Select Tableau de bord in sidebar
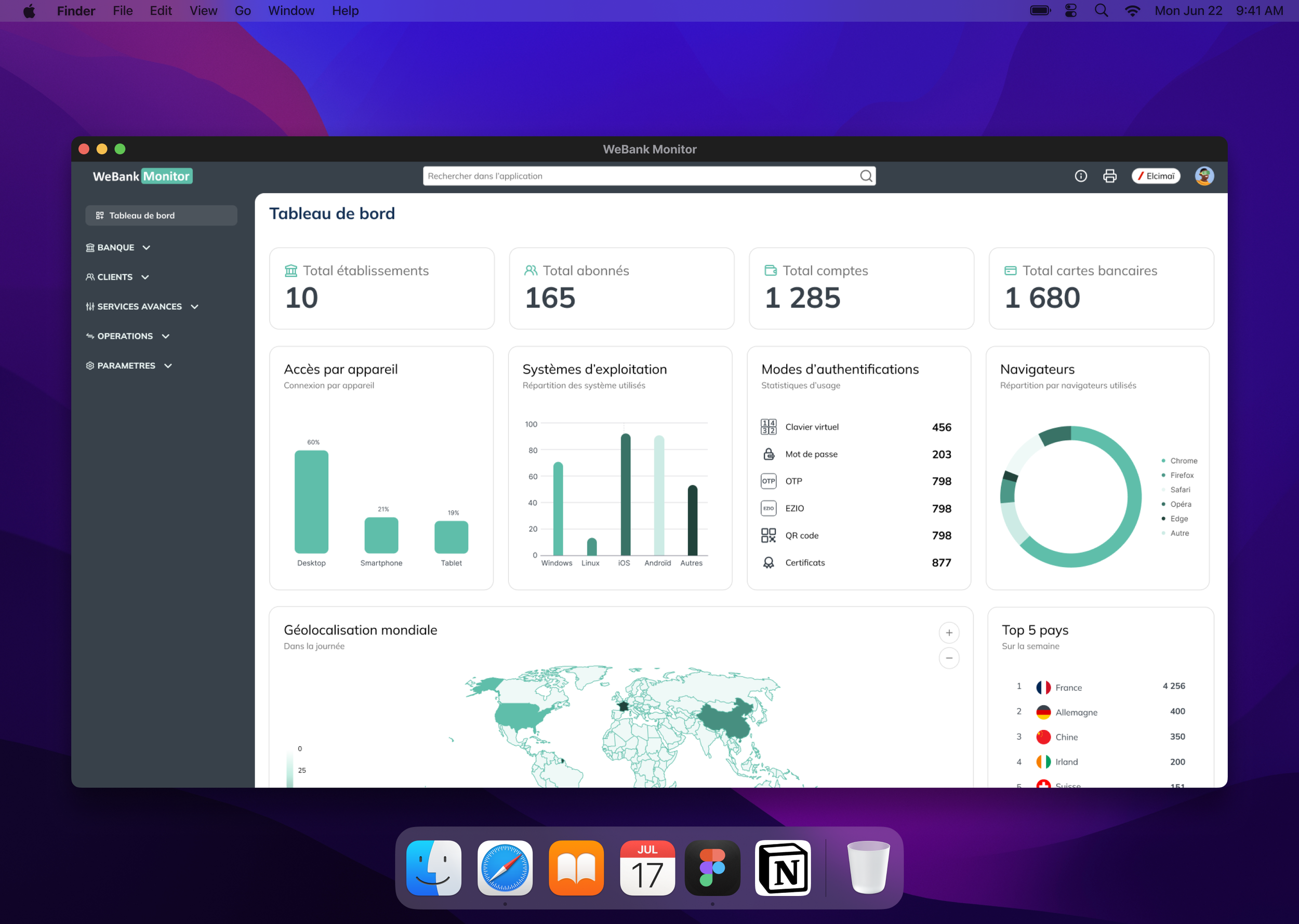 pos(161,216)
